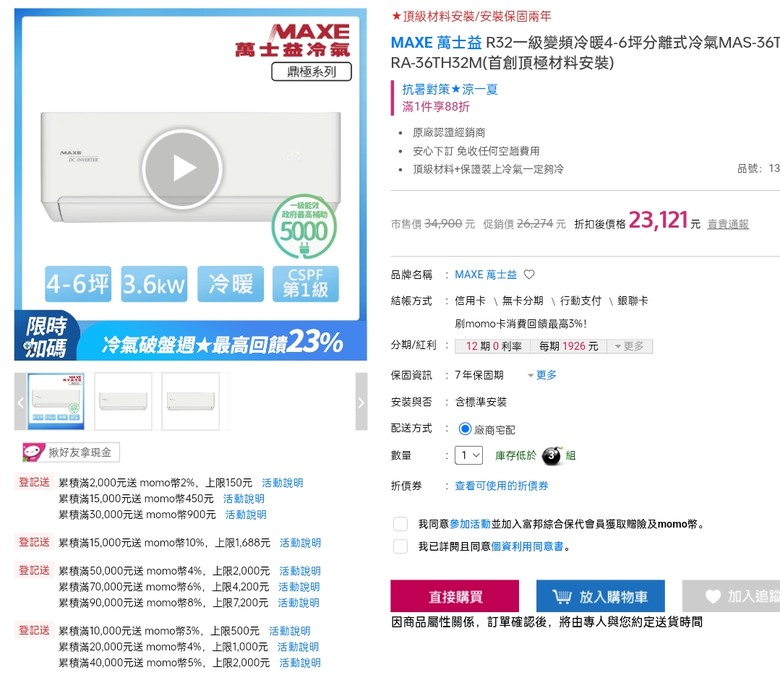
Task: Open the quantity dropdown showing 1
Action: coord(469,455)
